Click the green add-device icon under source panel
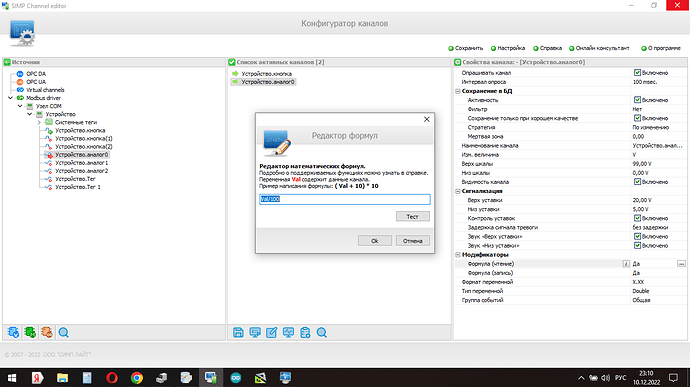Image resolution: width=690 pixels, height=387 pixels. pos(30,332)
